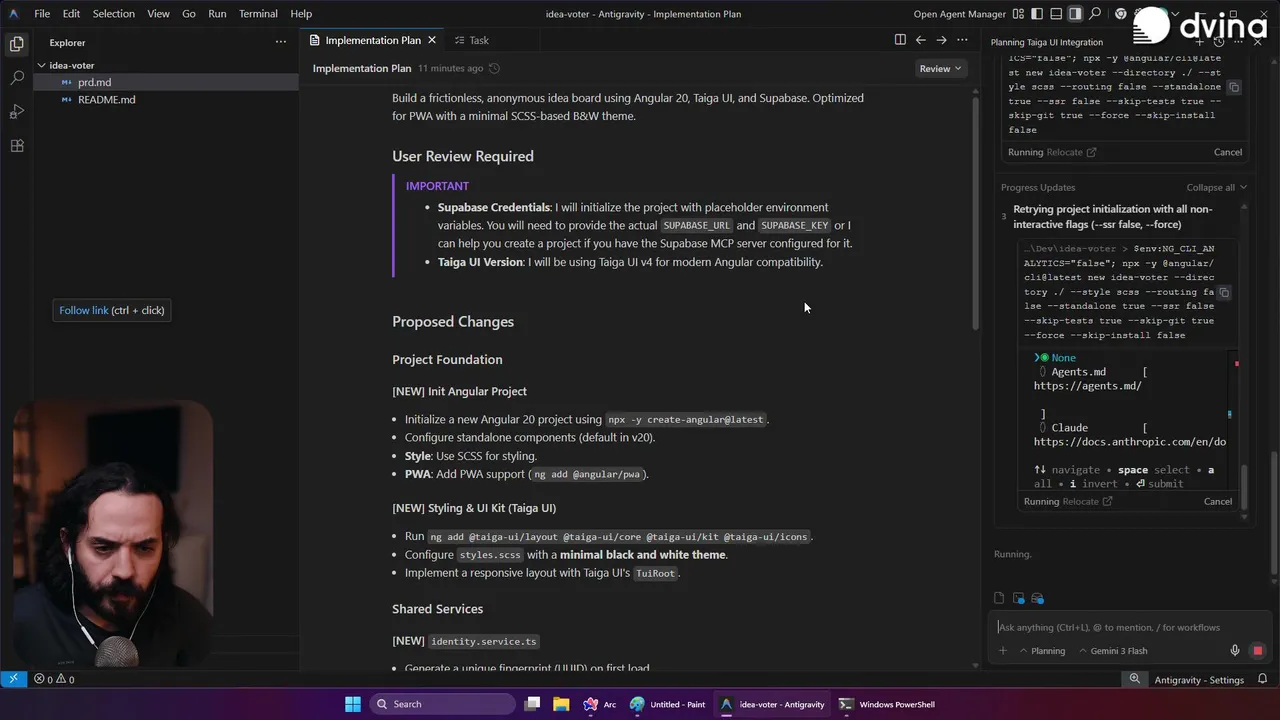
Task: Split the editor layout
Action: pyautogui.click(x=900, y=40)
